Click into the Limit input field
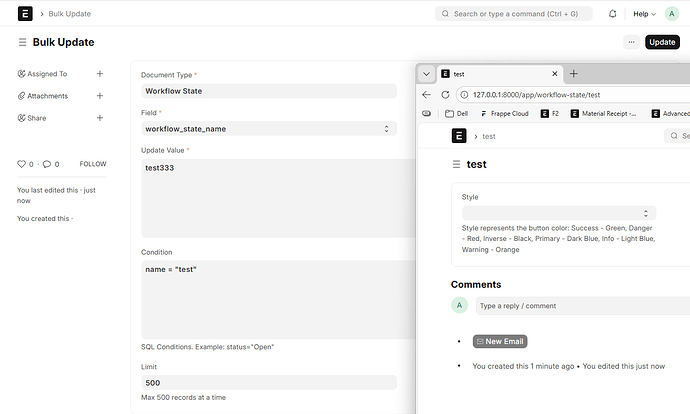This screenshot has width=690, height=414. point(268,383)
